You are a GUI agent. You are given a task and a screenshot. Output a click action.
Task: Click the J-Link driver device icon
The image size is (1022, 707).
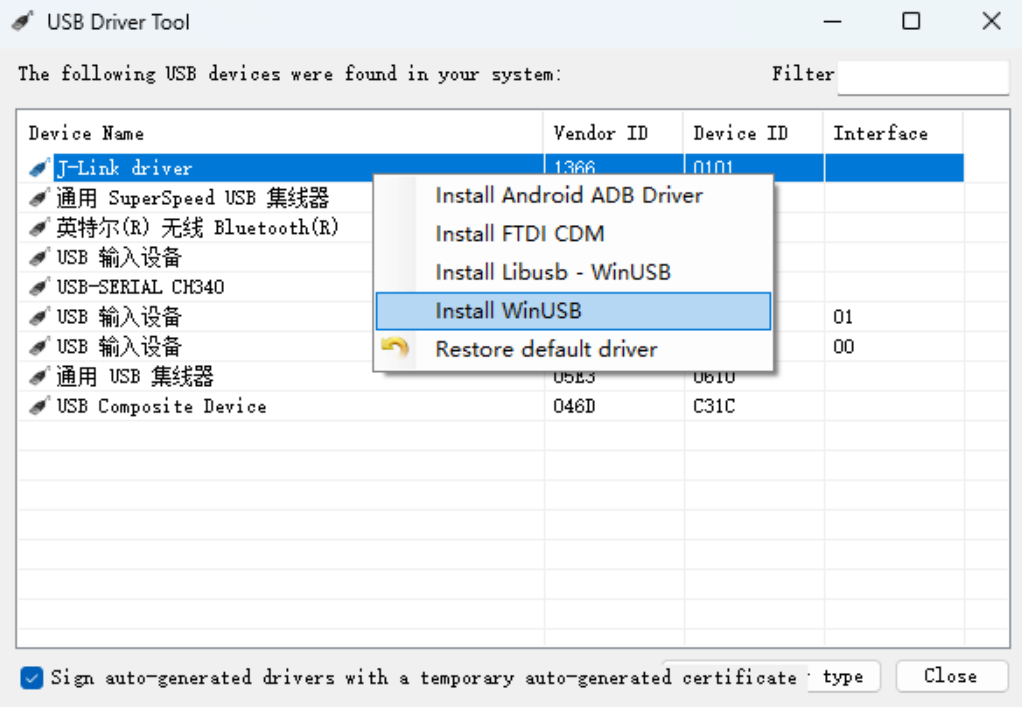pyautogui.click(x=39, y=168)
